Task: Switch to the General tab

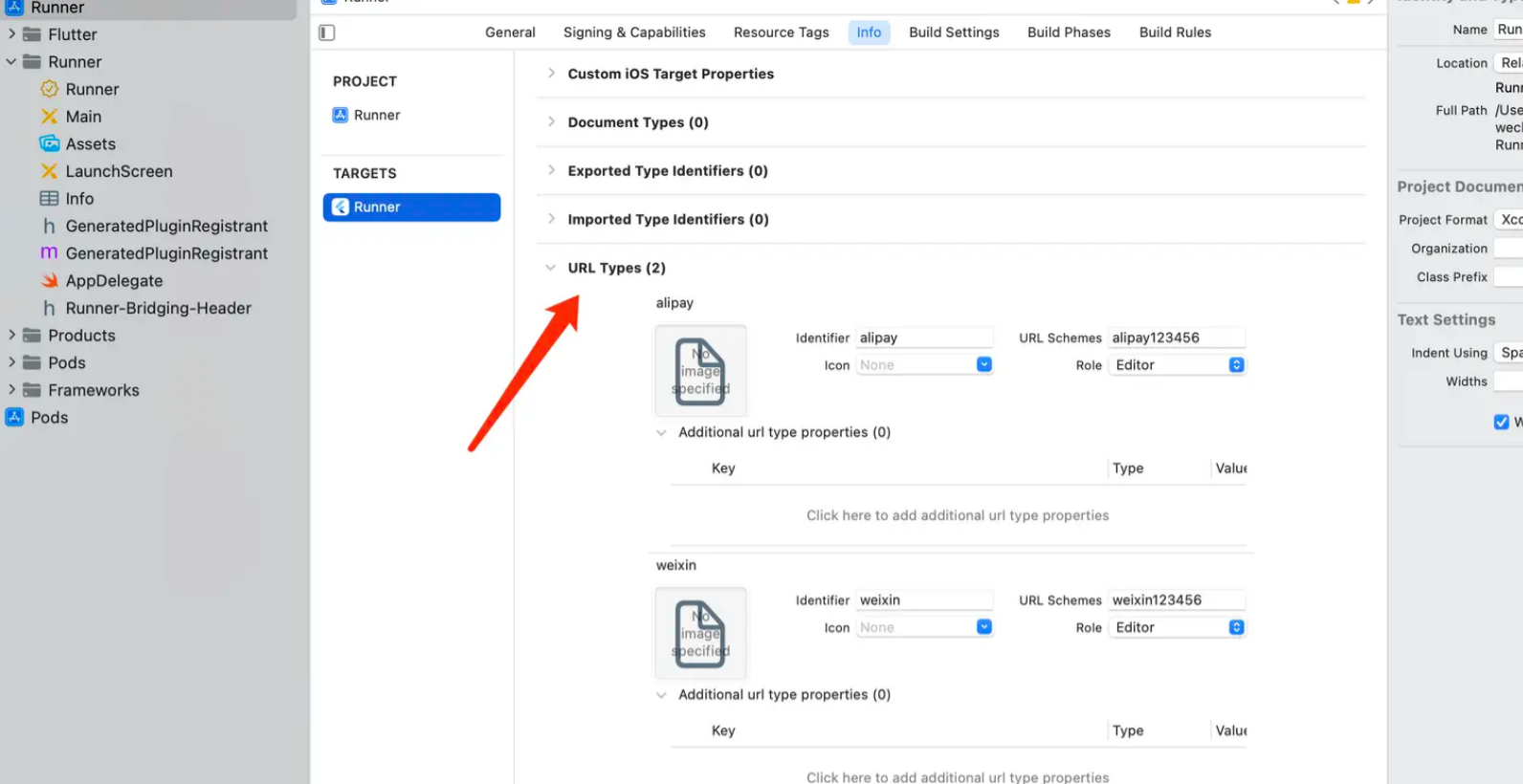Action: (510, 33)
